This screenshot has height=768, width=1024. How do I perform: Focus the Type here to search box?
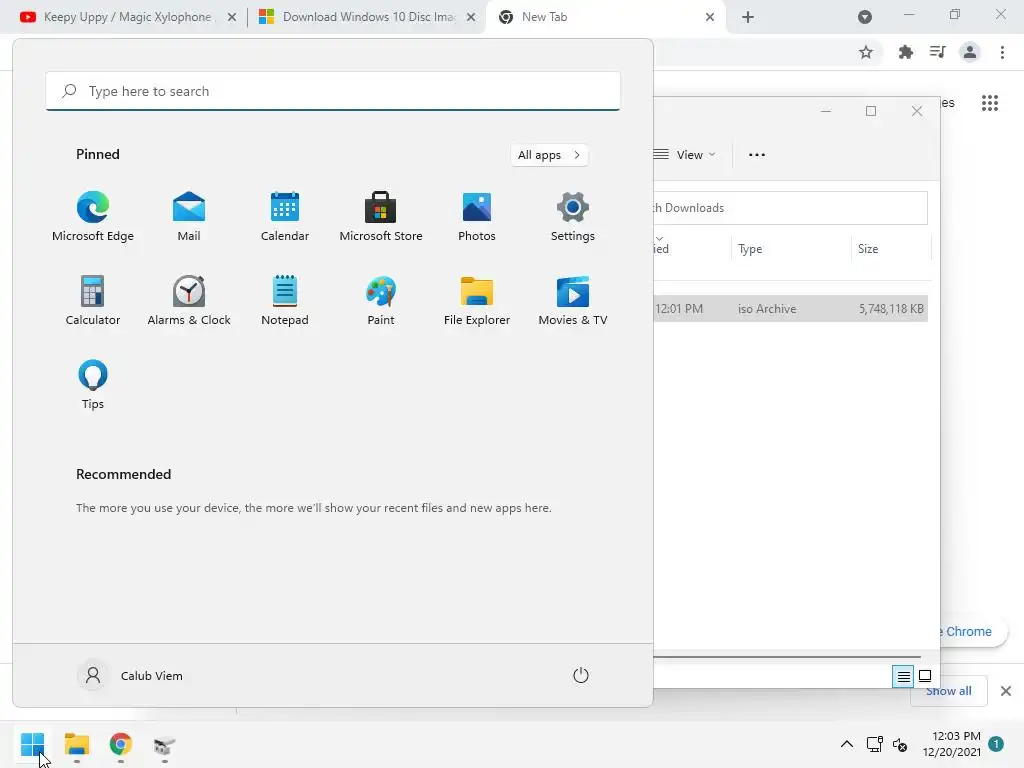[333, 91]
